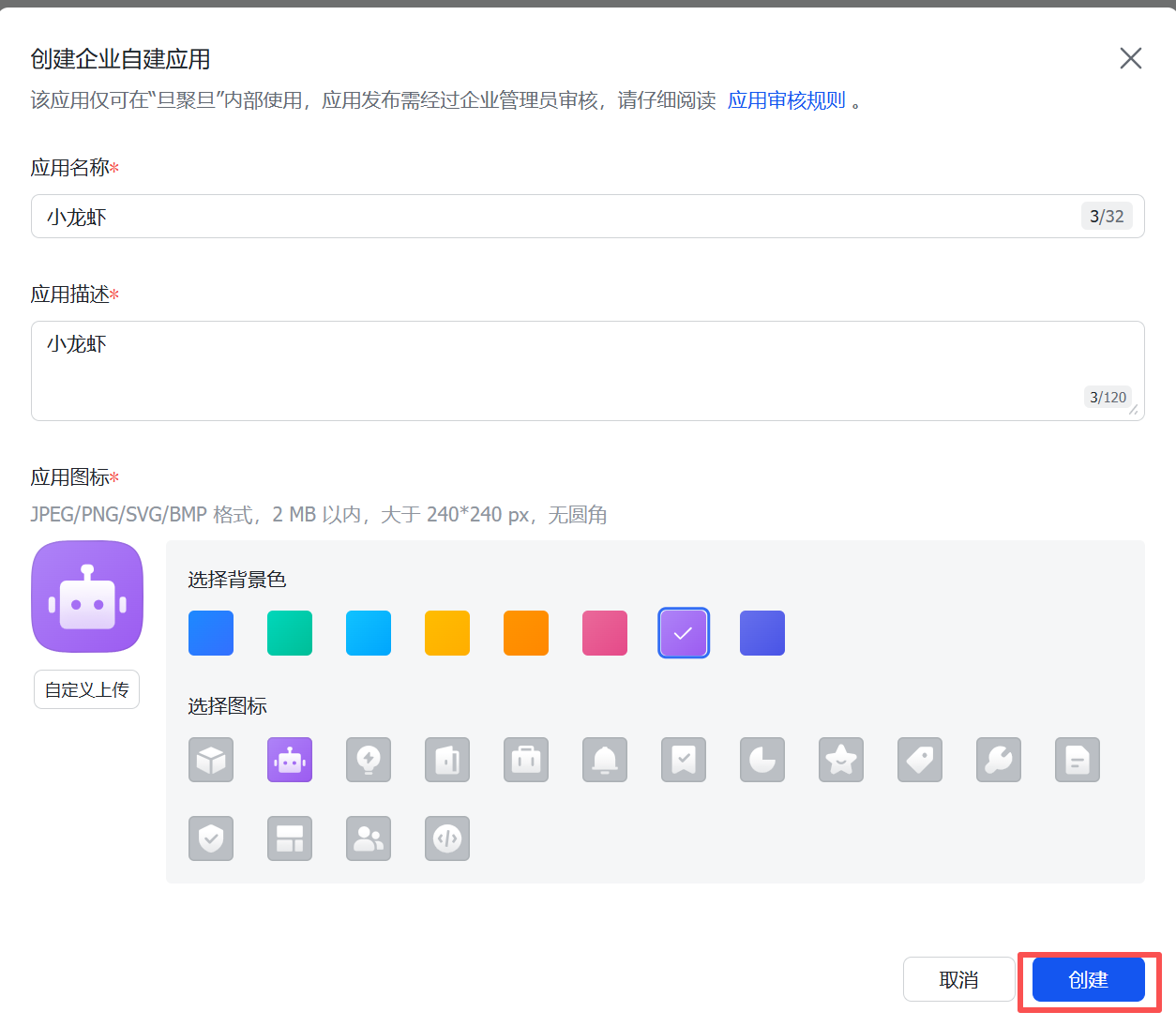Select the price tag icon
The width and height of the screenshot is (1176, 1027).
click(920, 760)
